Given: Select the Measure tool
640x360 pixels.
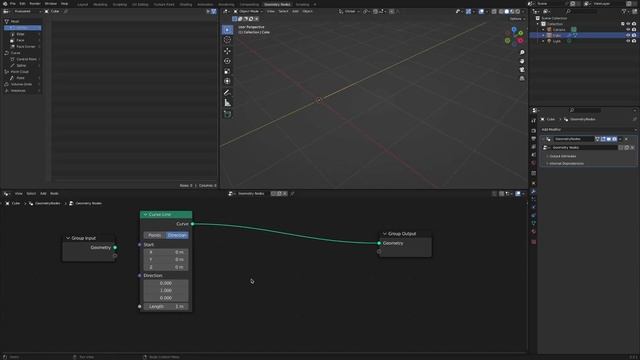Looking at the screenshot, I should (x=227, y=103).
